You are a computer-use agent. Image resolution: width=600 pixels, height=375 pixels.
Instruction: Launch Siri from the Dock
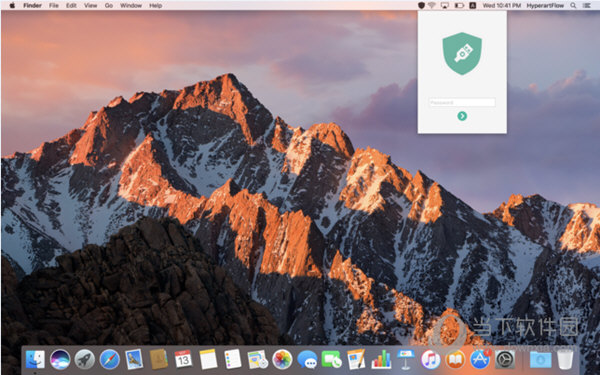(x=60, y=359)
